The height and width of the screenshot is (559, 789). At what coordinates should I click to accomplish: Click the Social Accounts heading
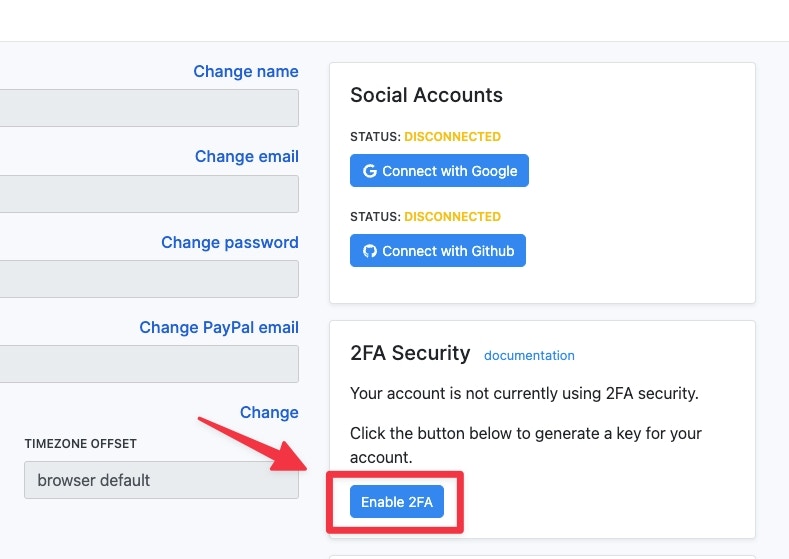click(x=426, y=95)
